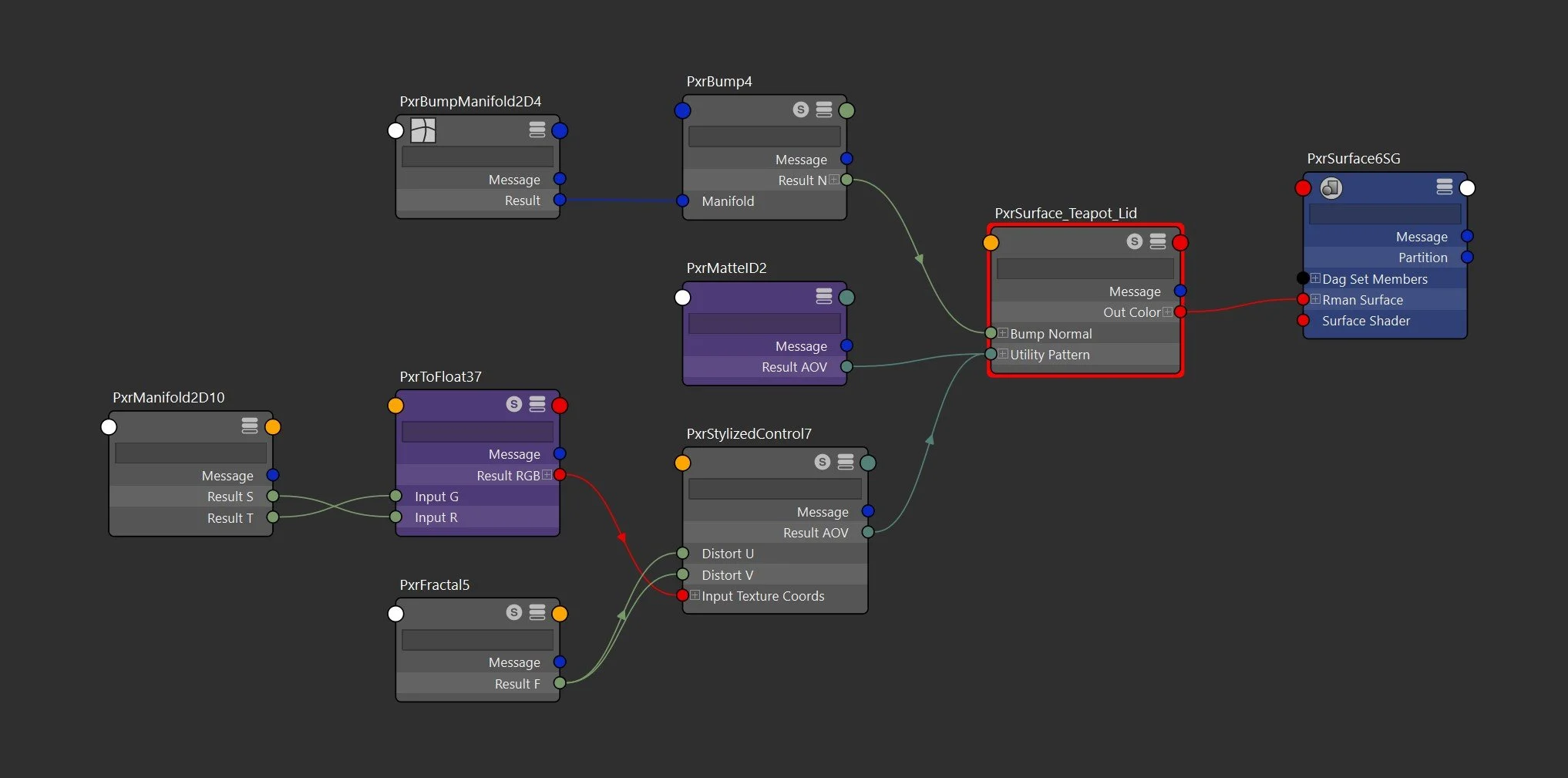Viewport: 1568px width, 778px height.
Task: Click the S icon on PxrToFloat37 header
Action: 513,404
